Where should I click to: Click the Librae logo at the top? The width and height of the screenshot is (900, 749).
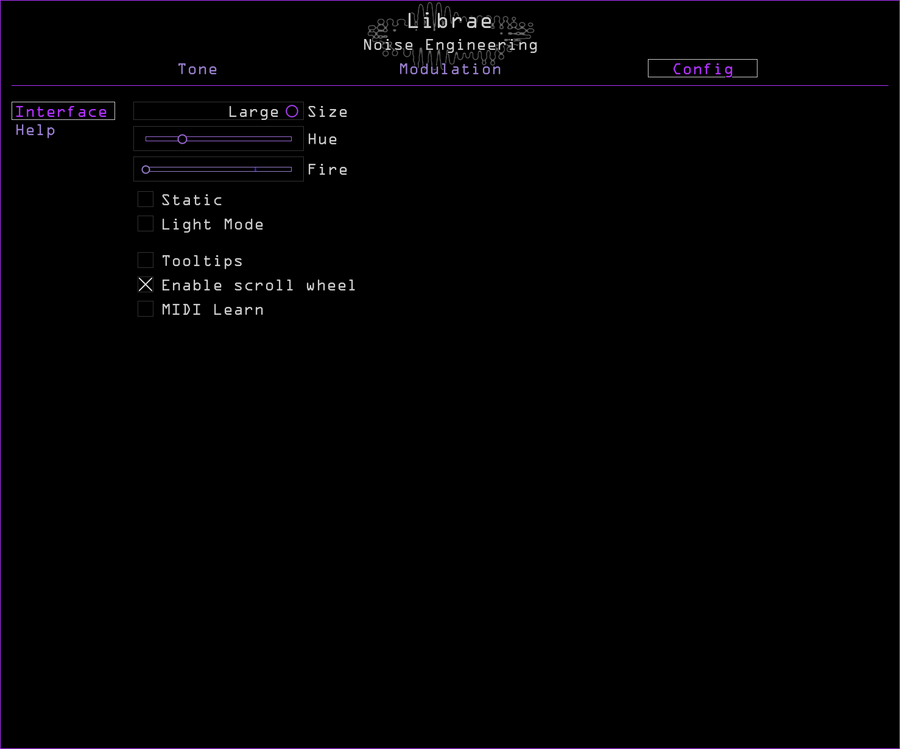(452, 21)
